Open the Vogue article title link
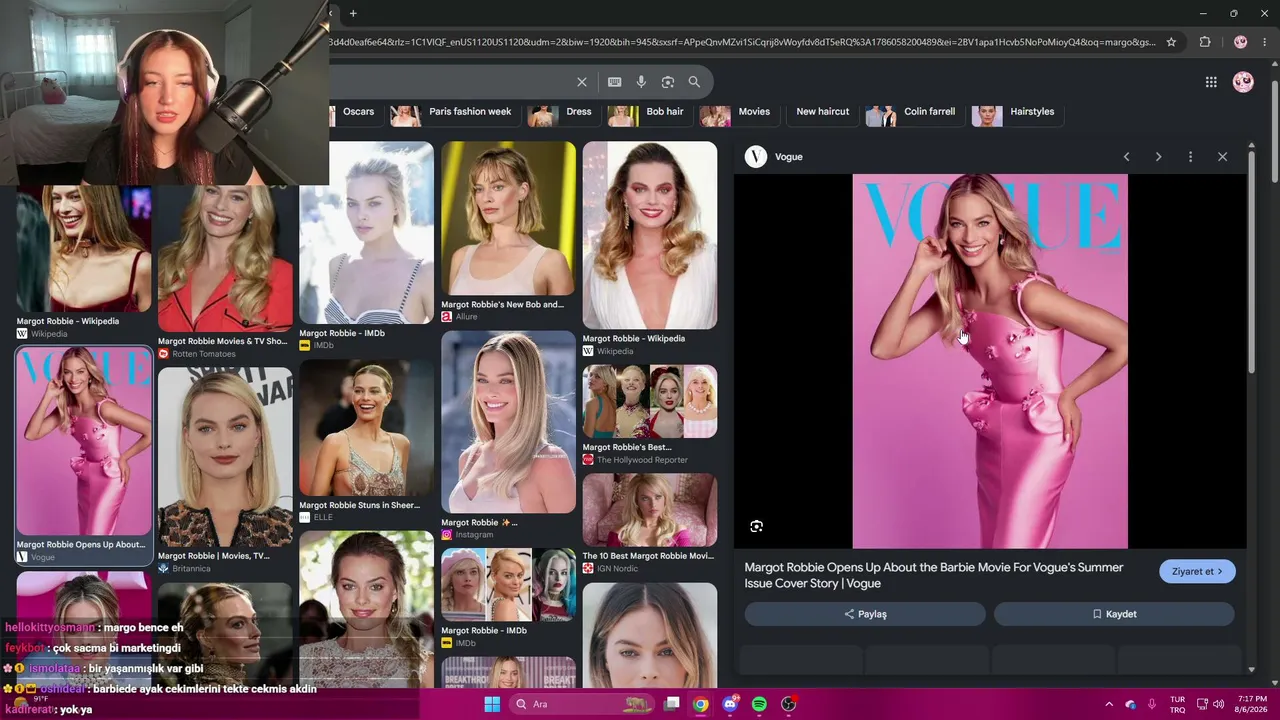Screen dimensions: 1280x720 tap(934, 575)
